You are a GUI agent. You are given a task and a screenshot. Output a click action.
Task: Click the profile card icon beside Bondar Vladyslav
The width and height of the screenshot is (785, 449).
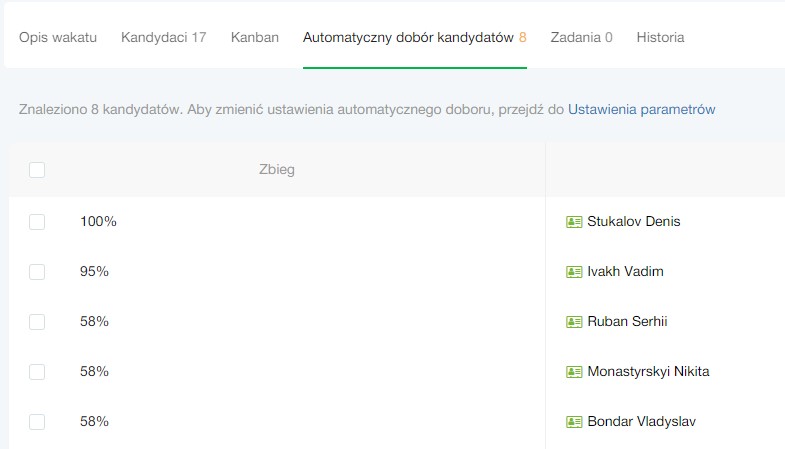[x=574, y=422]
